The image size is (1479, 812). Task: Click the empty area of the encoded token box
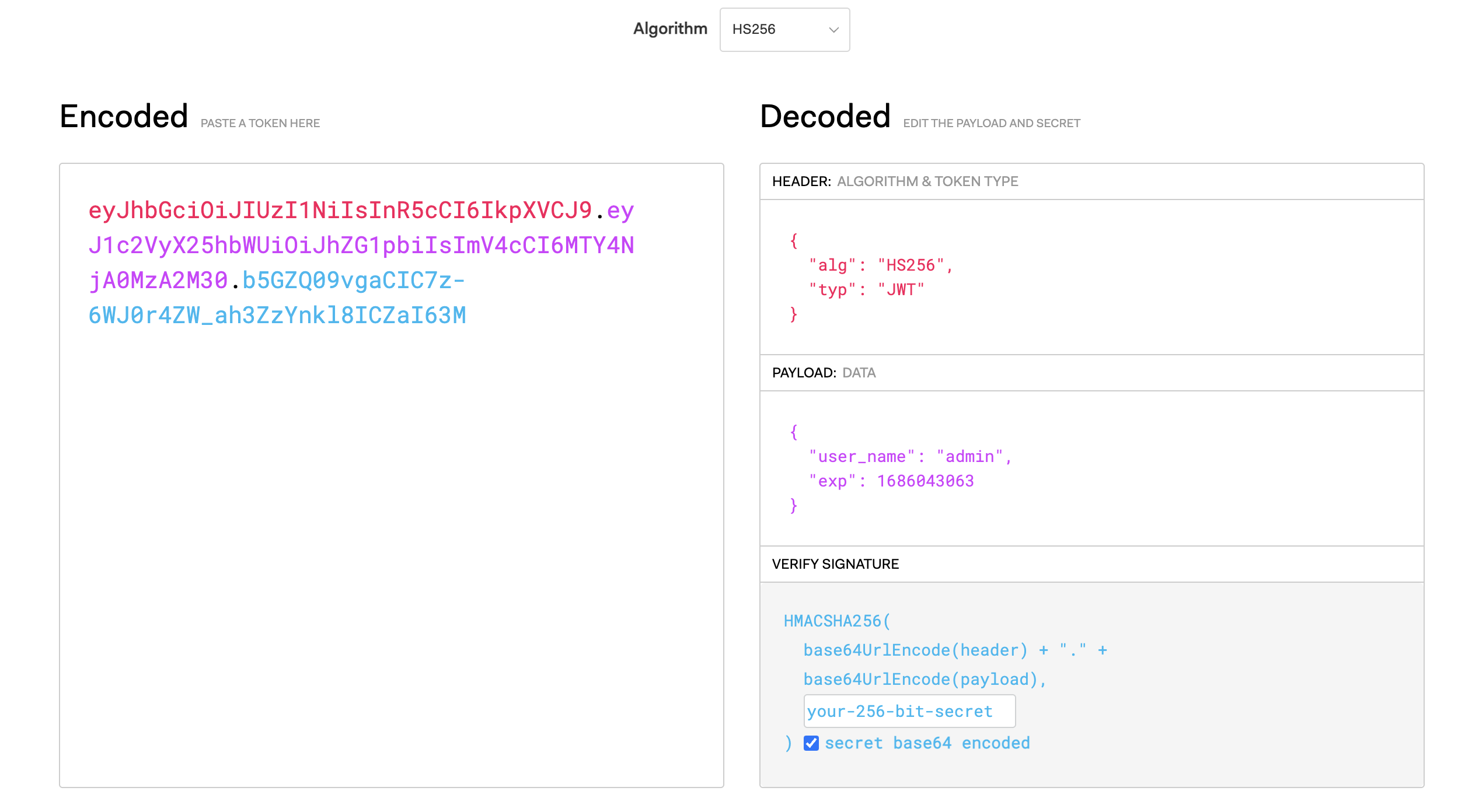391,554
